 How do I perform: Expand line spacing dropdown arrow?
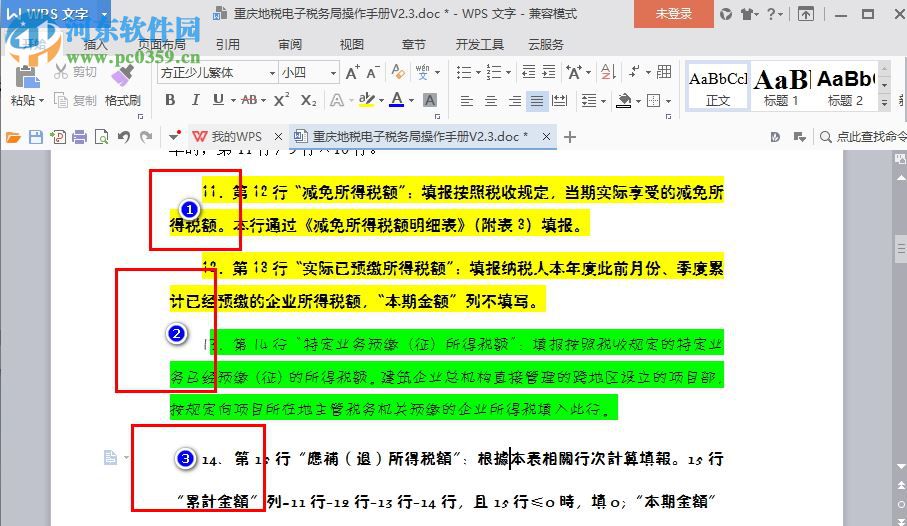point(603,101)
